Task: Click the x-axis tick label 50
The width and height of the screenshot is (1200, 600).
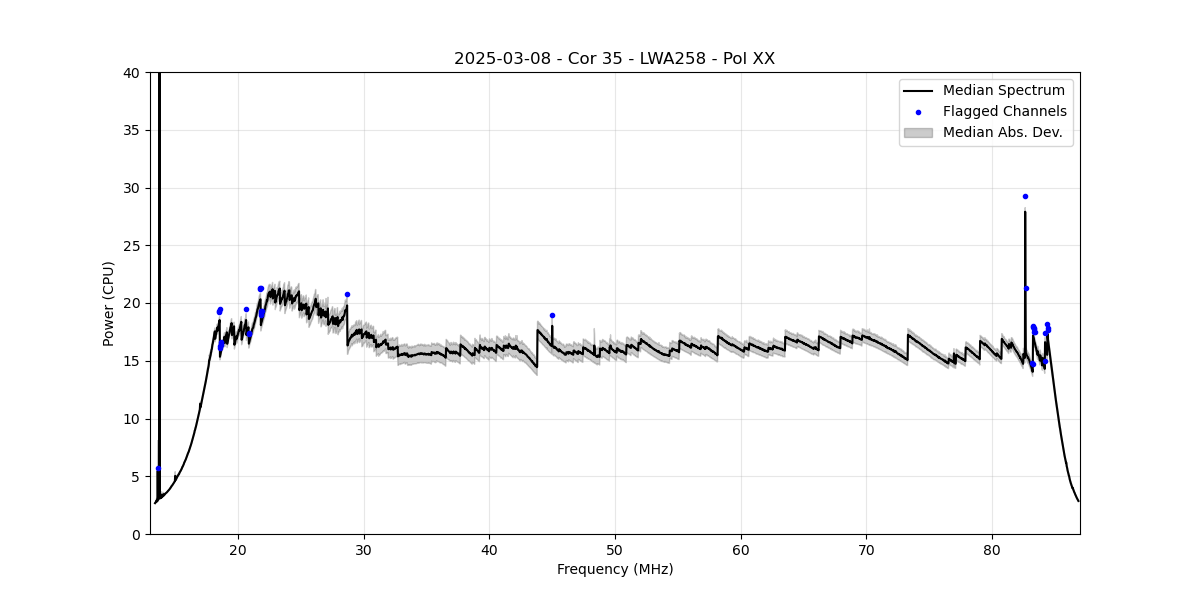Action: 615,550
